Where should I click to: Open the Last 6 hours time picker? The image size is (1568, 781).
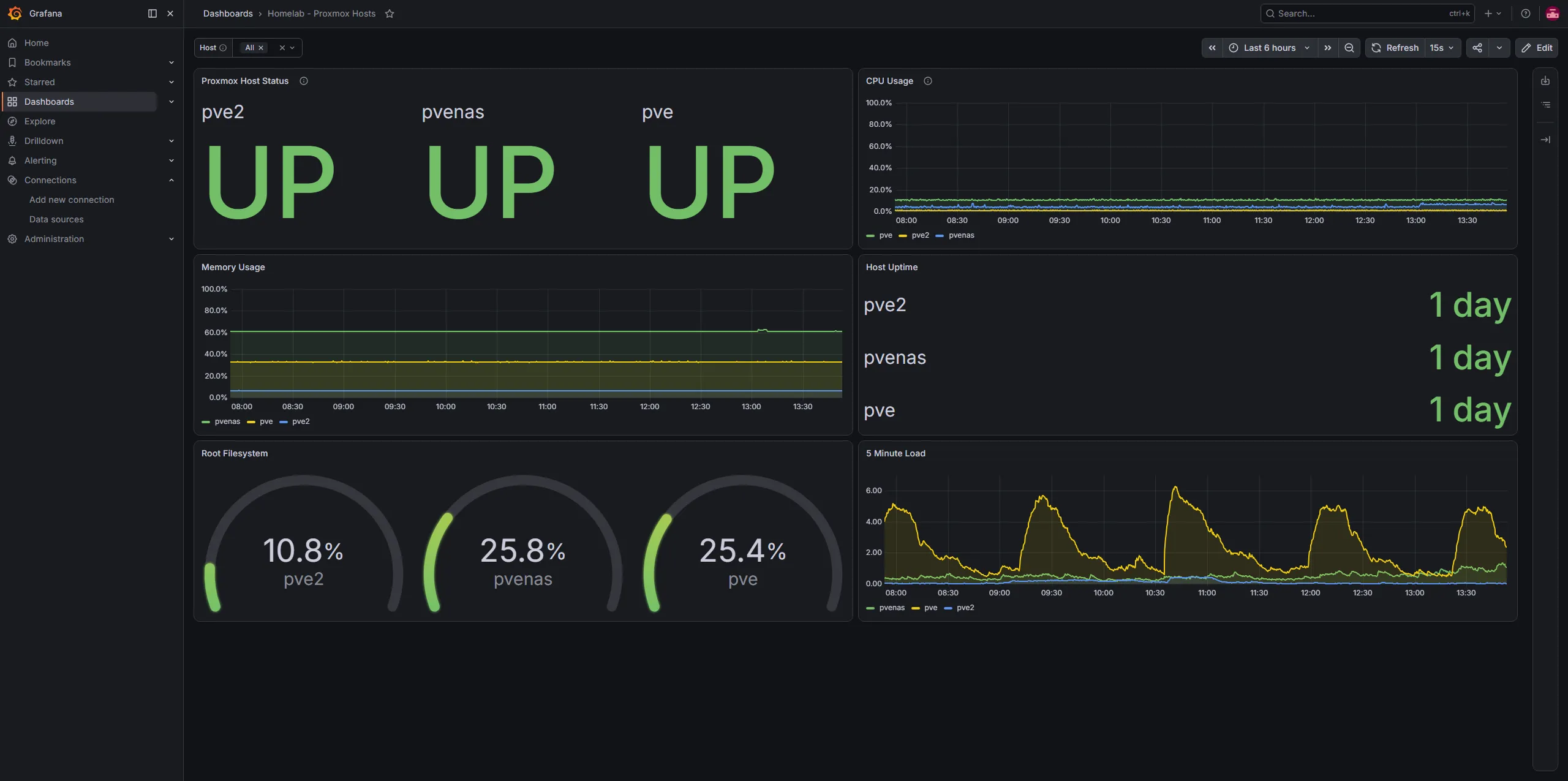tap(1270, 48)
